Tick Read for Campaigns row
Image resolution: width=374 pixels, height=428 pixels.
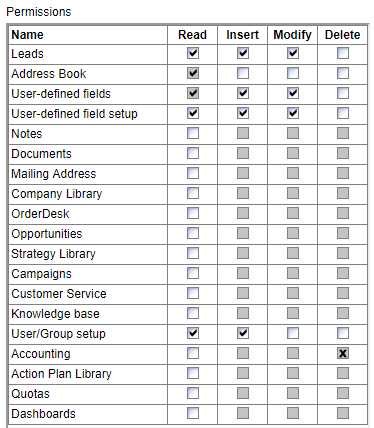[193, 273]
